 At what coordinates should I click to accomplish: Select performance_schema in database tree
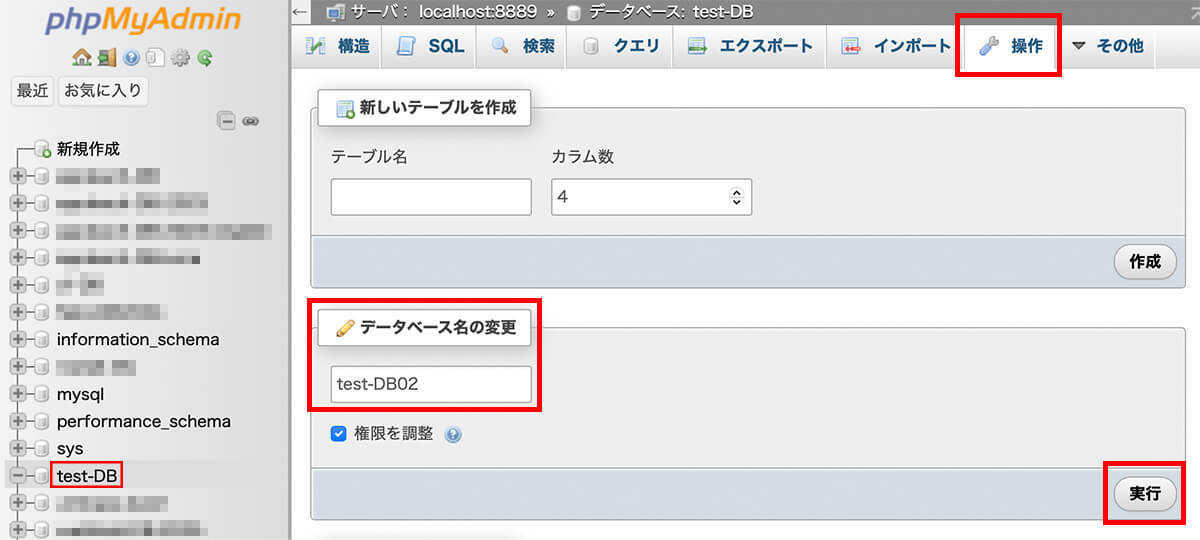pyautogui.click(x=144, y=421)
